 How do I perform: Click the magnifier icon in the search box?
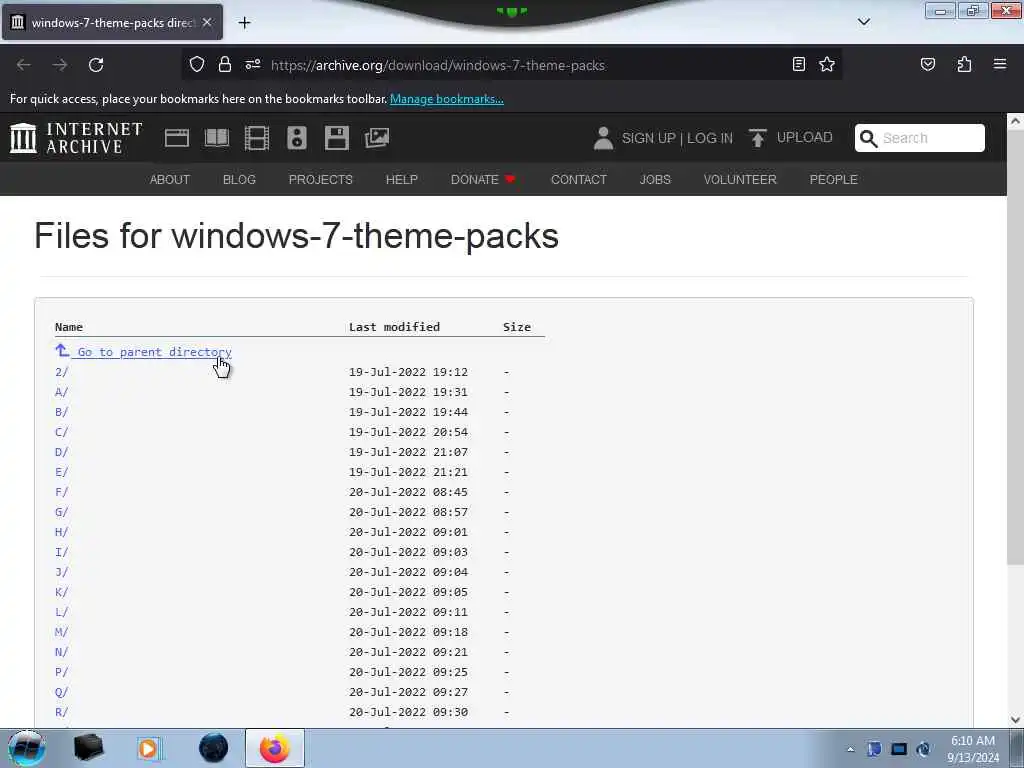coord(868,138)
